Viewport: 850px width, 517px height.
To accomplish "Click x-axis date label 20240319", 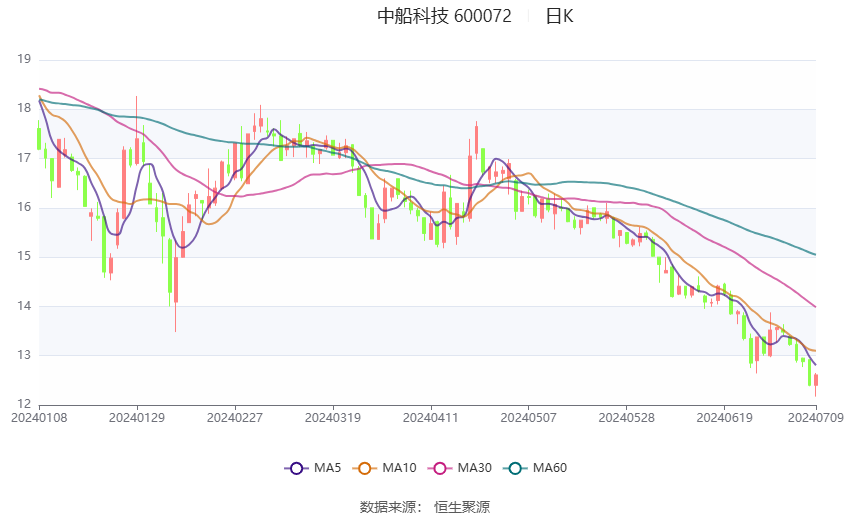I will 333,418.
